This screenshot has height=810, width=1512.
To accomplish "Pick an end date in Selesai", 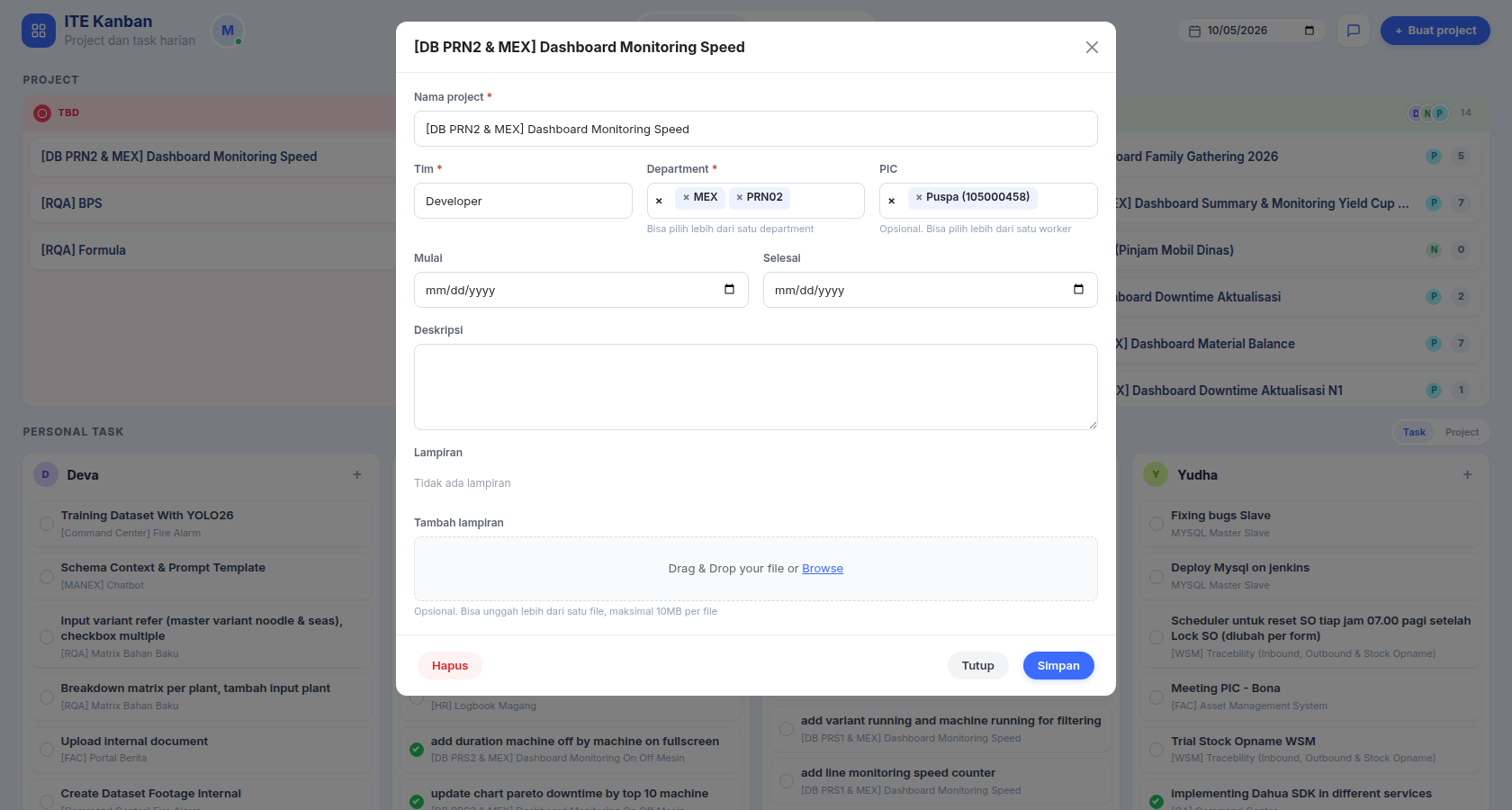I will (931, 290).
